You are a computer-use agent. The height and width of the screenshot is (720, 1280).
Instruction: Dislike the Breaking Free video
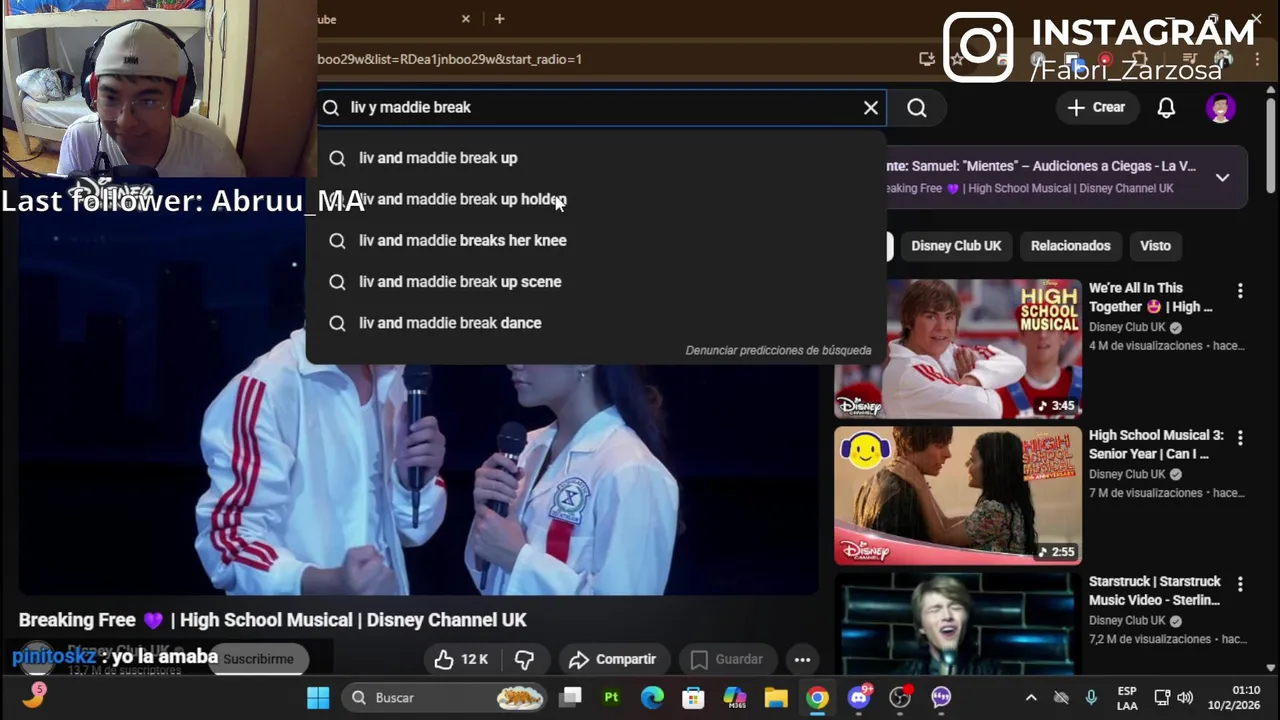click(524, 660)
